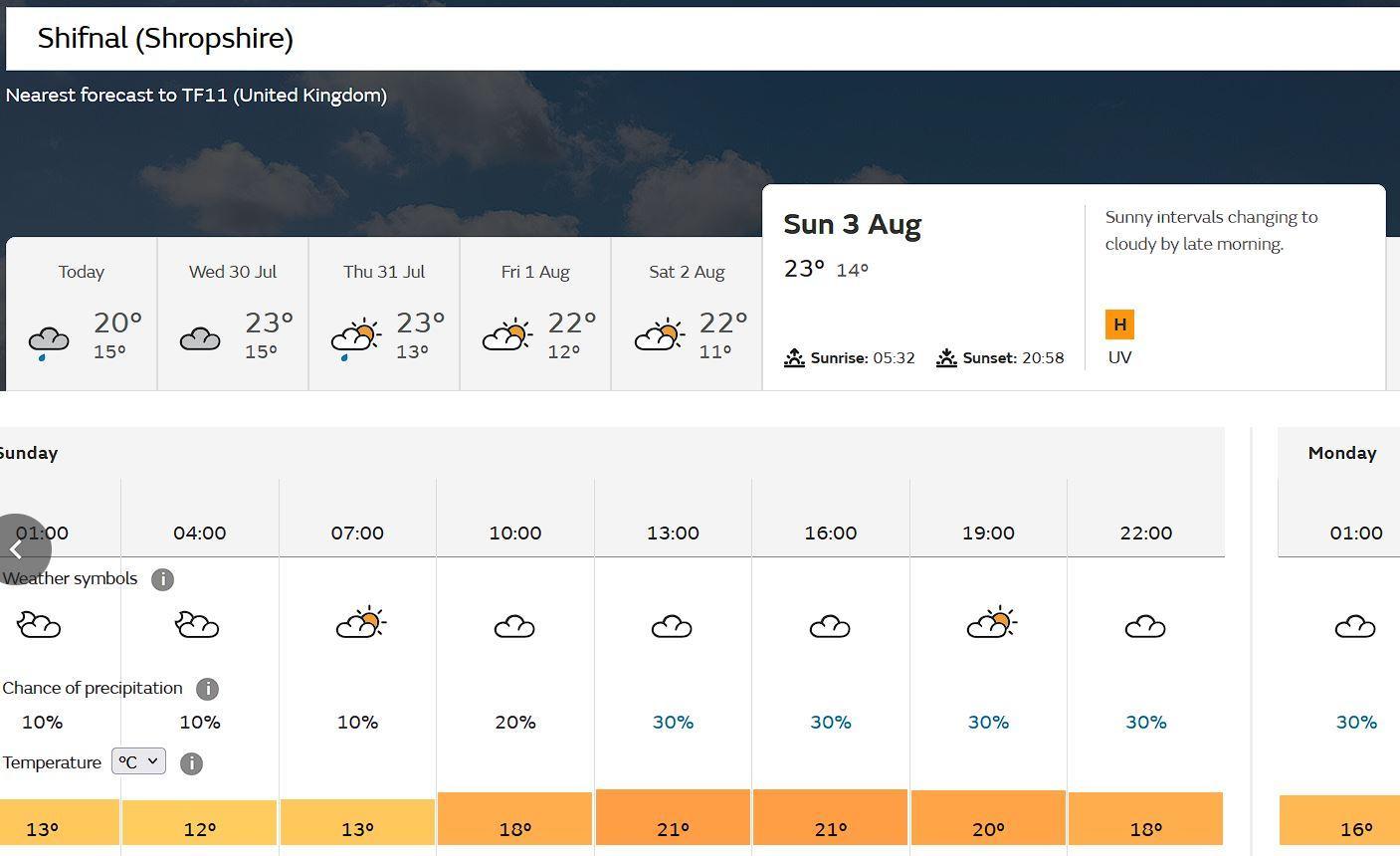This screenshot has height=856, width=1400.
Task: Open the temperature unit °C dropdown
Action: [138, 761]
